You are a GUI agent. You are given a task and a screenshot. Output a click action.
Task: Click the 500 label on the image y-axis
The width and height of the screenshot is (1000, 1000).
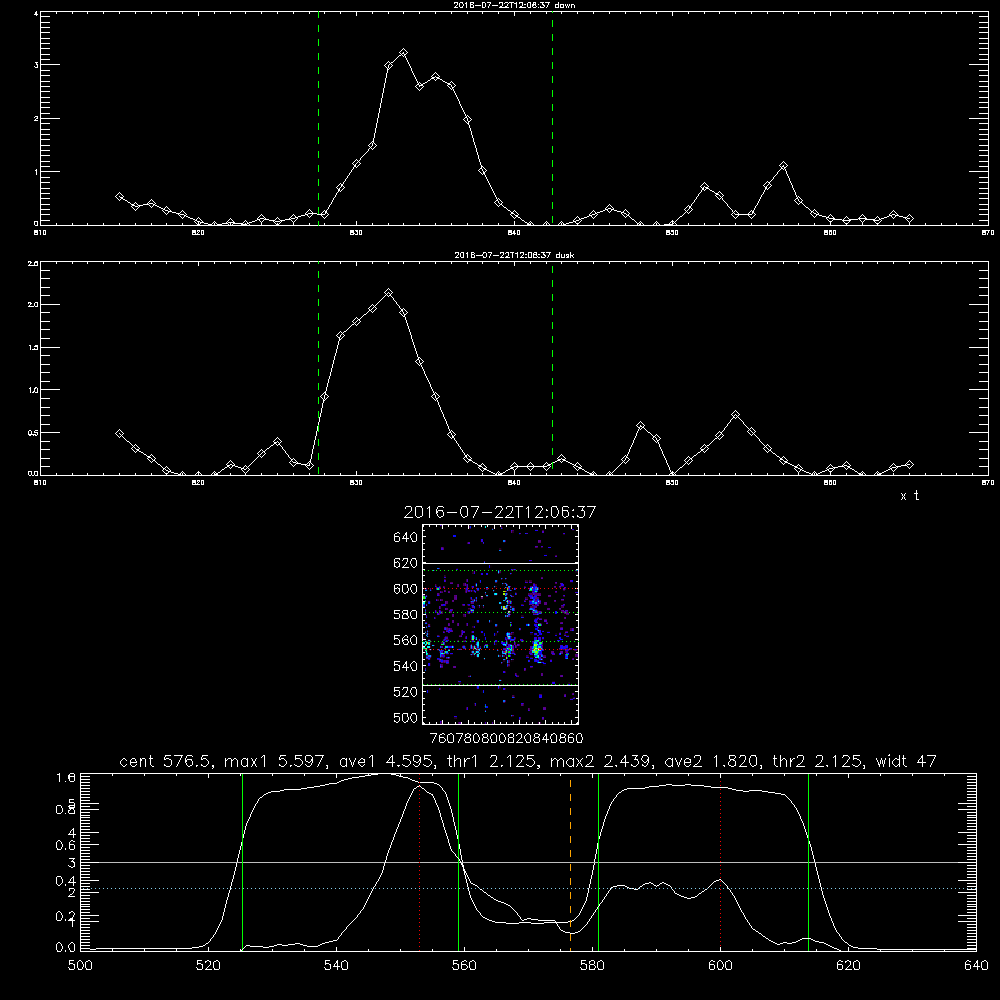point(406,717)
